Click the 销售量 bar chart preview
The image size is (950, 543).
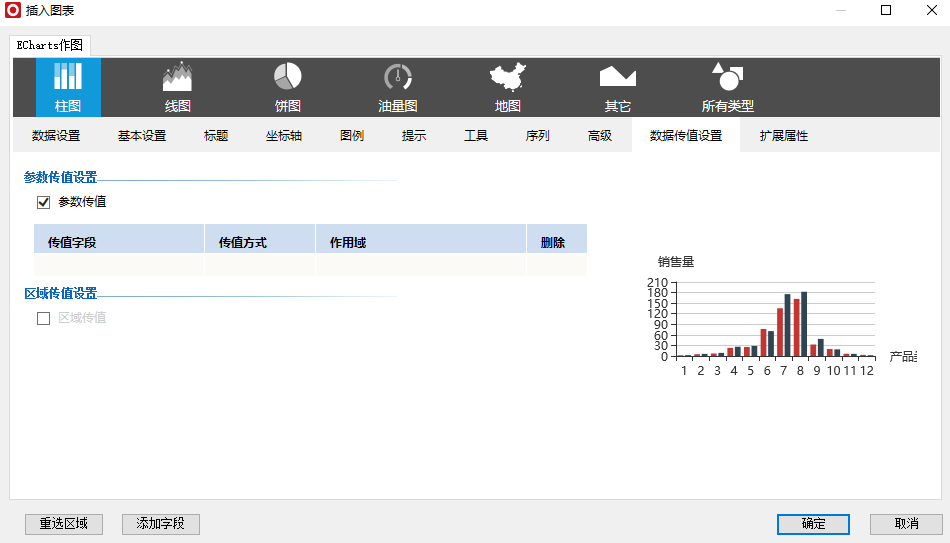click(x=782, y=316)
